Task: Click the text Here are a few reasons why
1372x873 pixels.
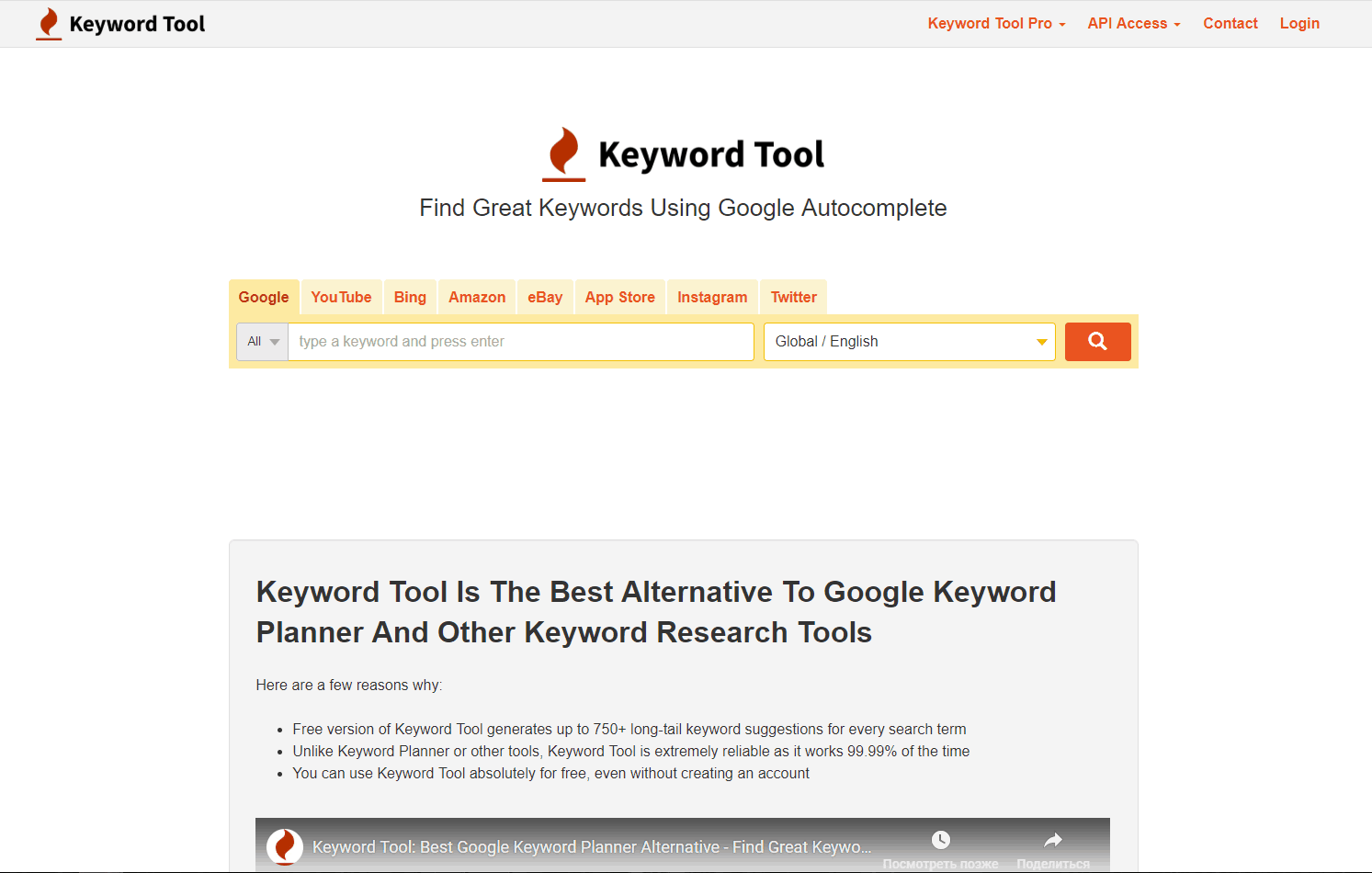Action: pos(349,686)
